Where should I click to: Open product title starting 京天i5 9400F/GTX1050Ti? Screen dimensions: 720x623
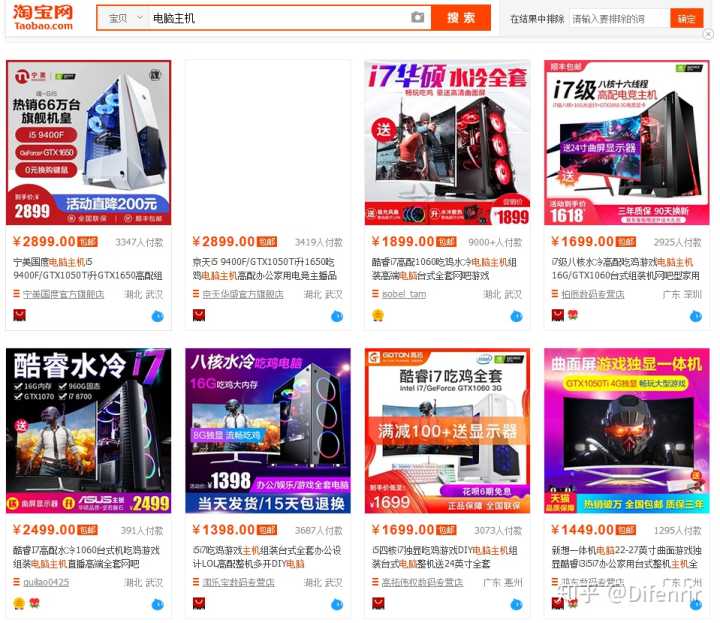264,269
